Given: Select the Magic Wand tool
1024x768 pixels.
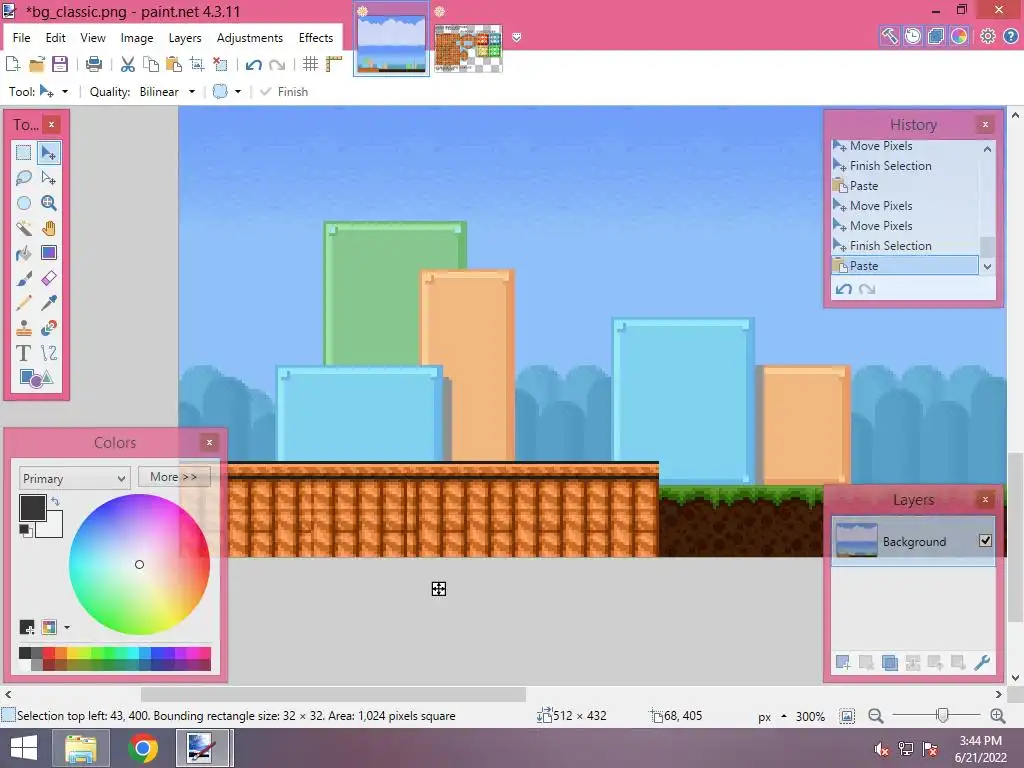Looking at the screenshot, I should [x=24, y=228].
